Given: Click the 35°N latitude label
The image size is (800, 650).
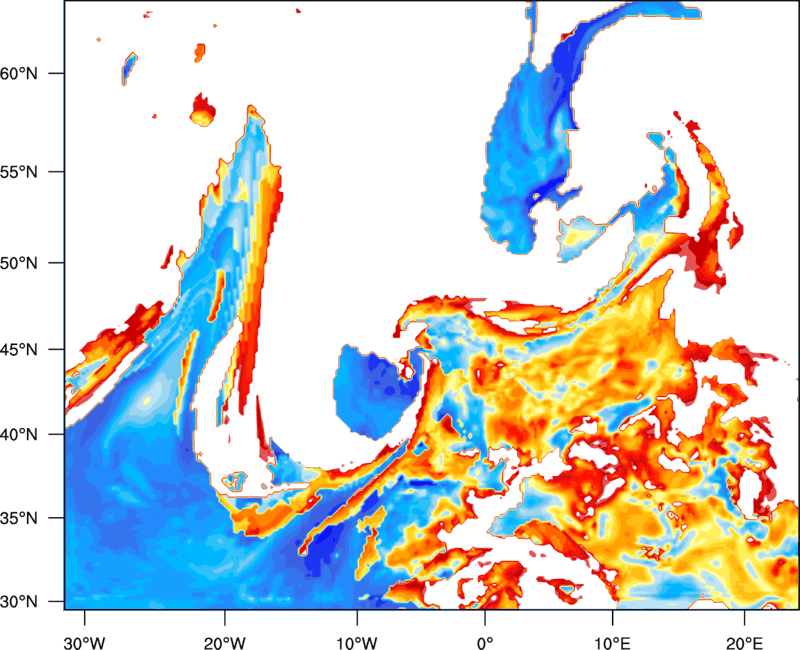Looking at the screenshot, I should [x=19, y=518].
